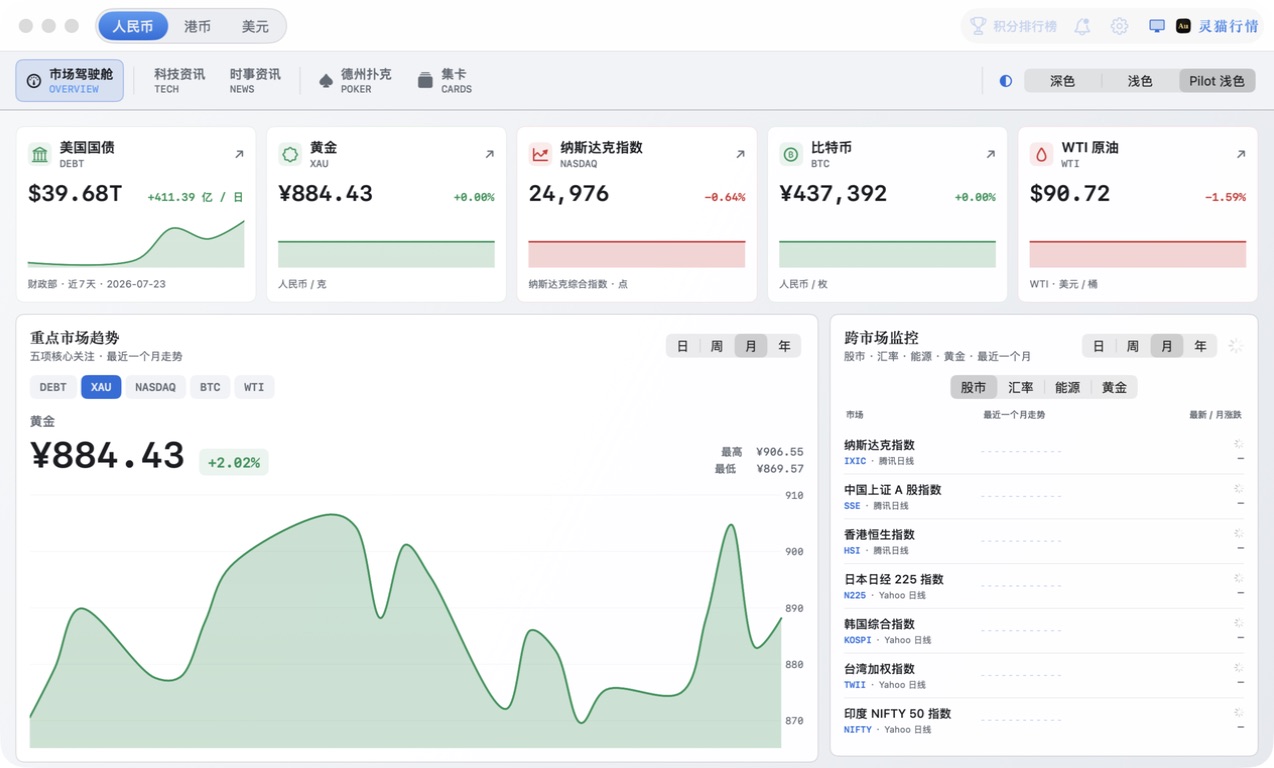Click the 印度 NIFTY 50 指数 row

click(1044, 721)
